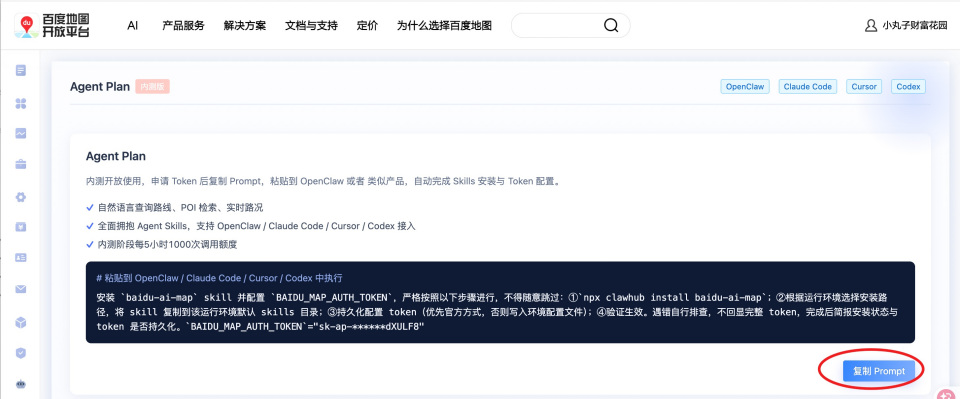Screen dimensions: 960x399
Task: Click the Cursor tag
Action: (864, 87)
